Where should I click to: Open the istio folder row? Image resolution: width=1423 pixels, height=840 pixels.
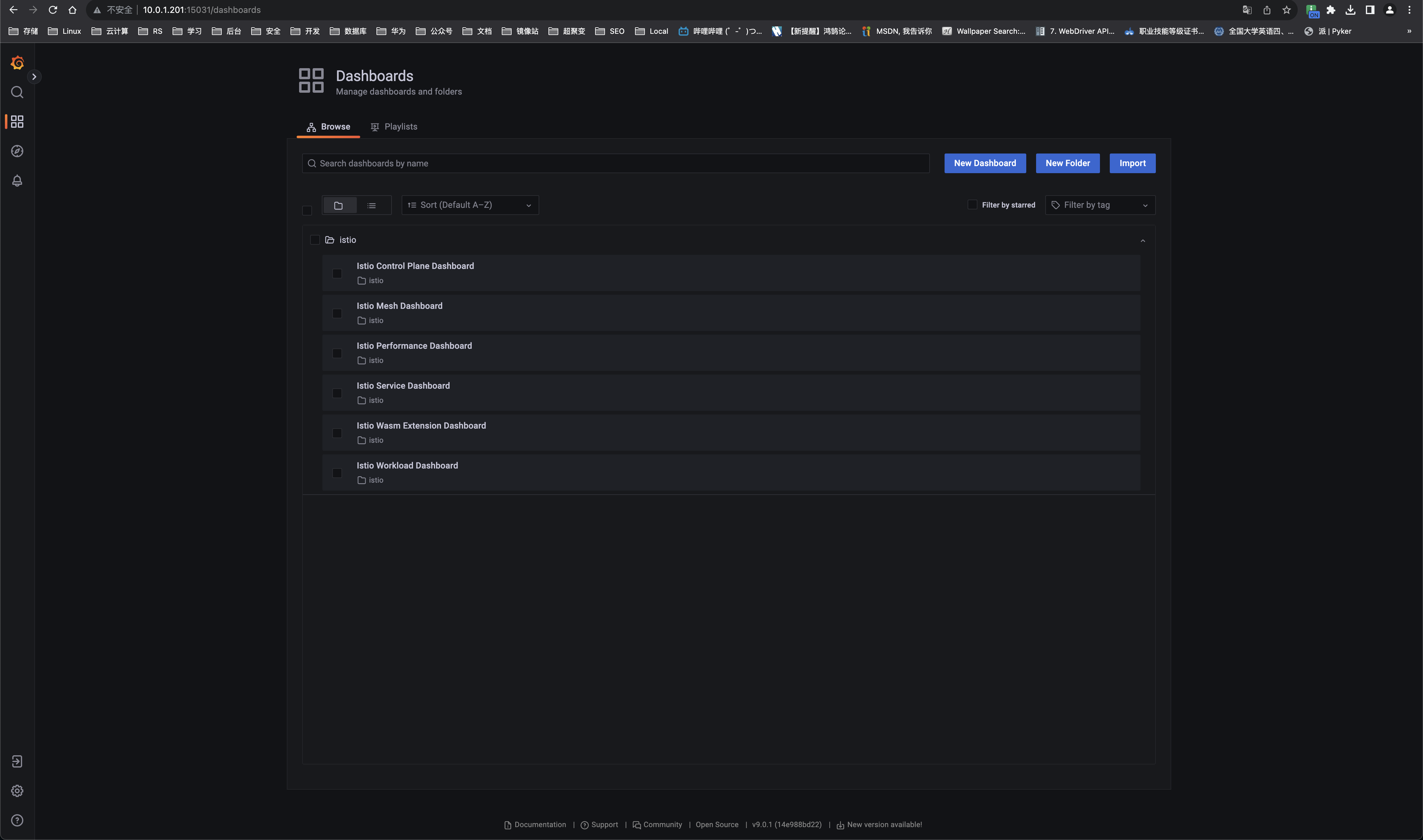tap(728, 240)
